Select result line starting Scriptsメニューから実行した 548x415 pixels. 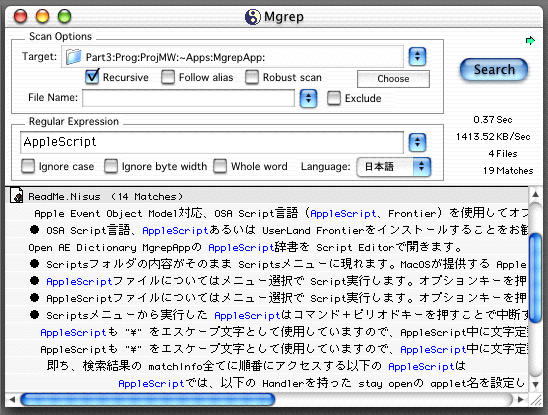tap(267, 315)
